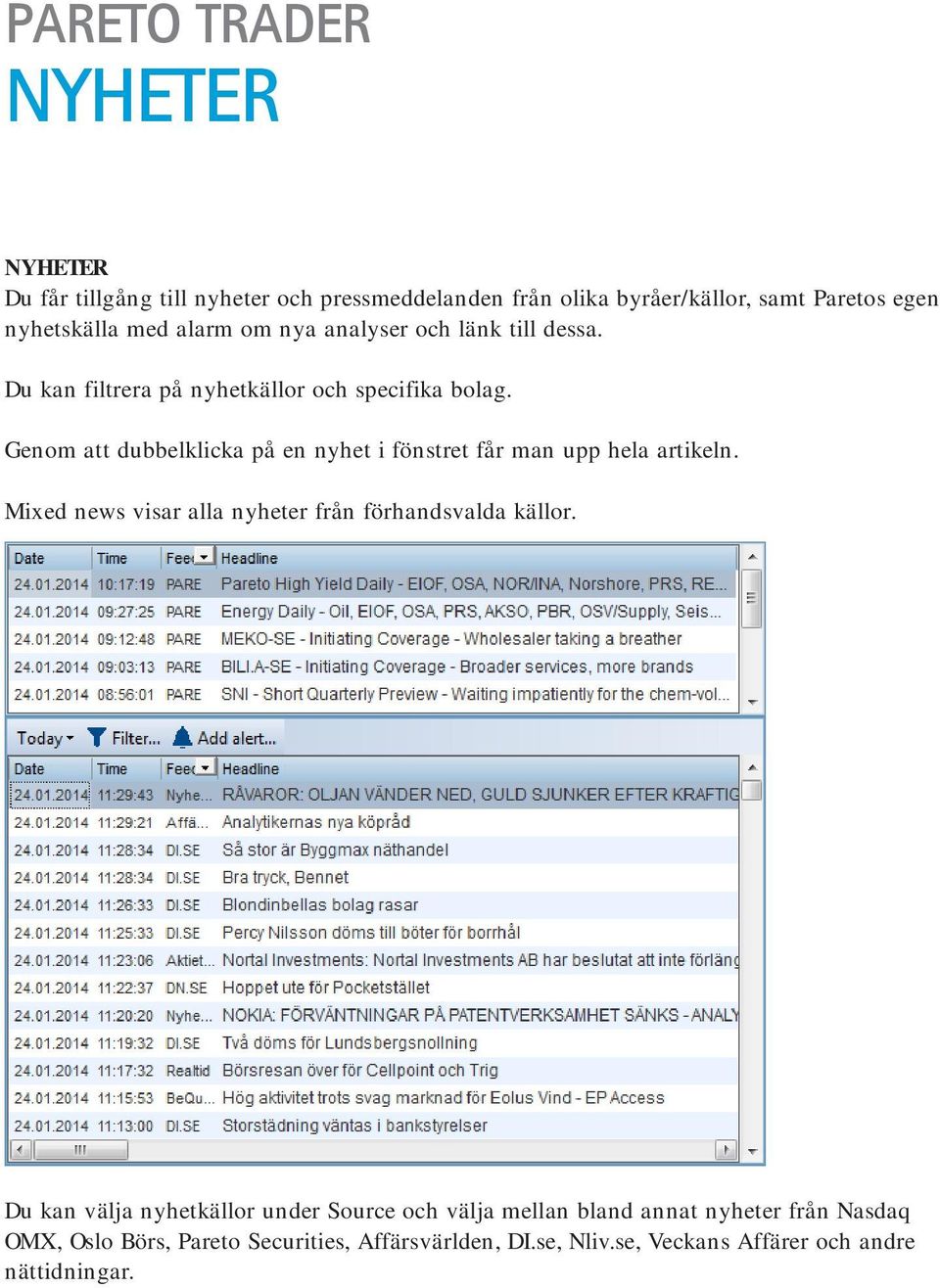
Task: Select headline 'Två döms för Lundsbergsnollning'
Action: 350,1043
